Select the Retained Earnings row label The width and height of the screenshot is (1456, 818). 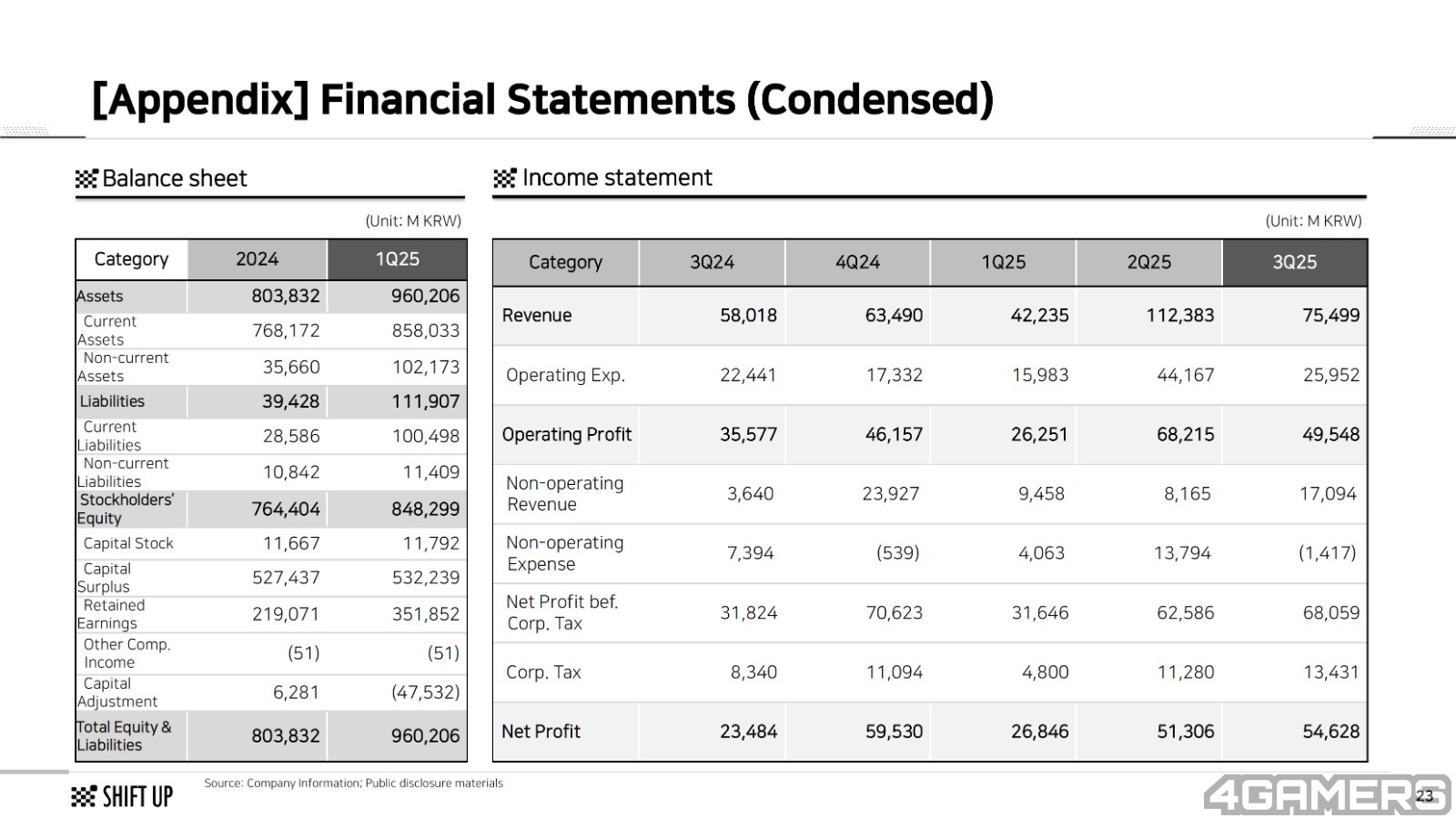pos(111,614)
